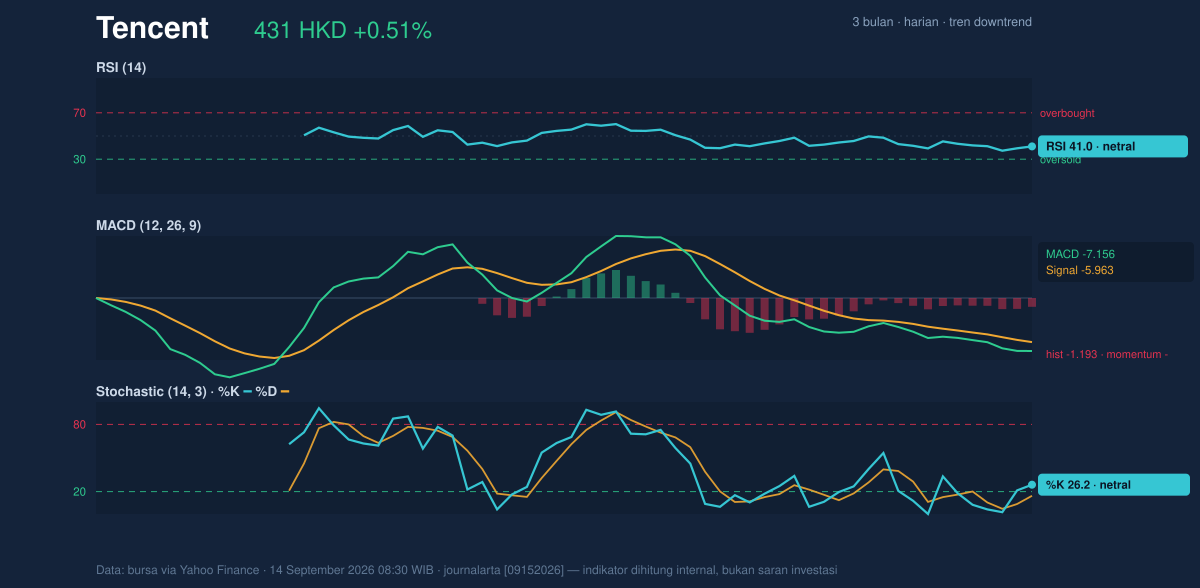The height and width of the screenshot is (588, 1200).
Task: Click the data source footer text
Action: [x=466, y=570]
